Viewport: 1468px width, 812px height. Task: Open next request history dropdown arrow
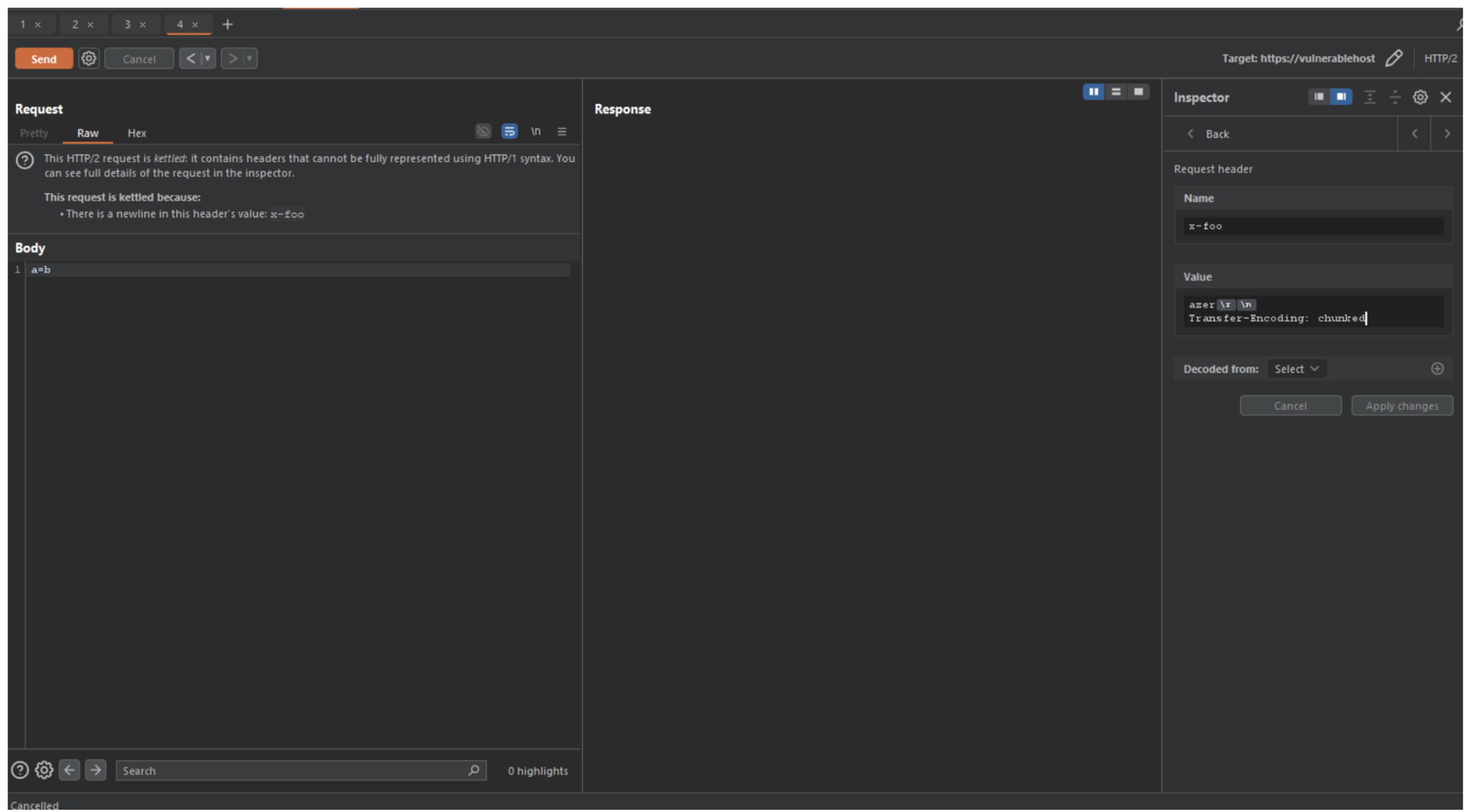(249, 58)
